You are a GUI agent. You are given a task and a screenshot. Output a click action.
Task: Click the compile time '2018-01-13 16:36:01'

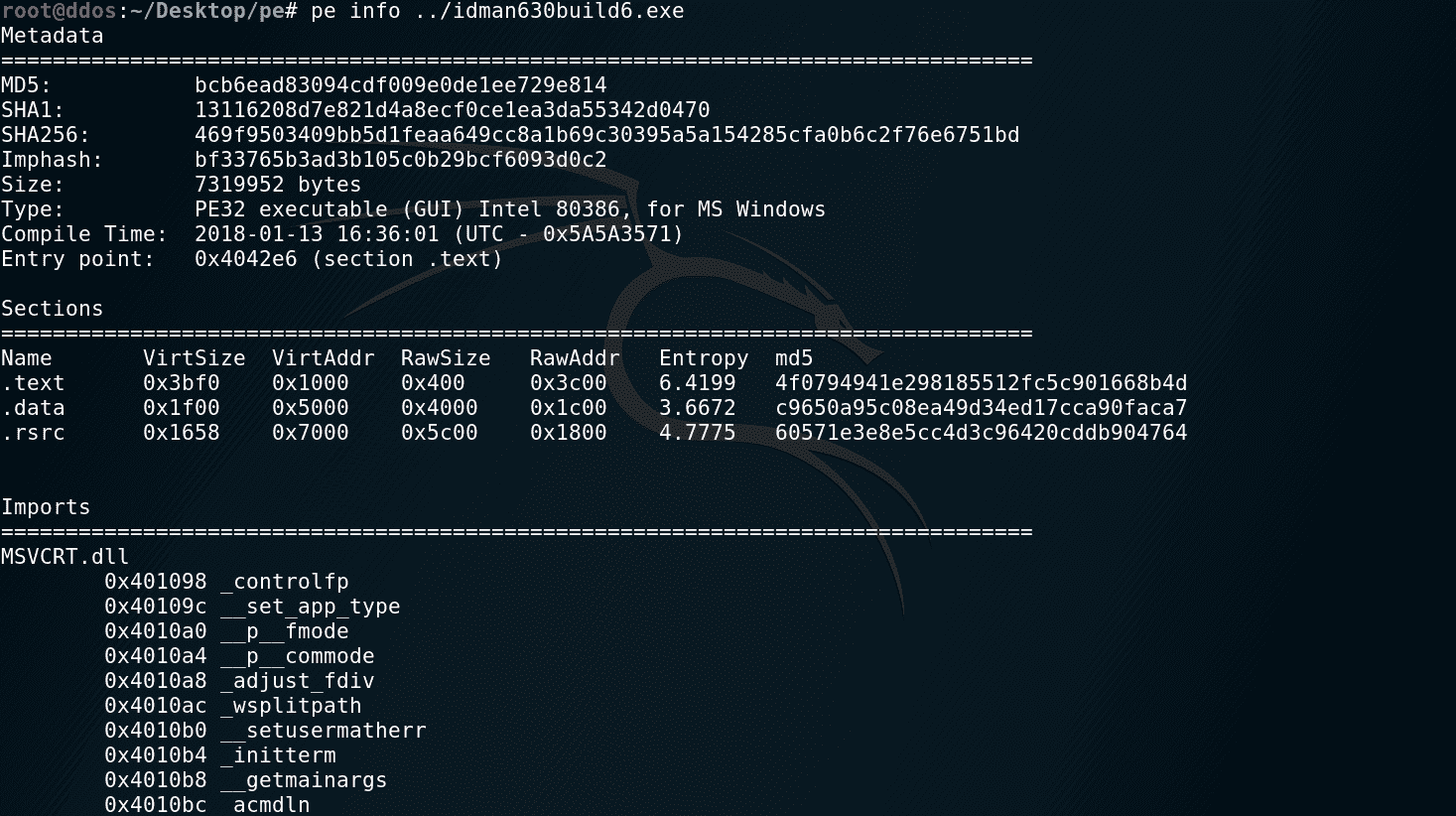317,234
